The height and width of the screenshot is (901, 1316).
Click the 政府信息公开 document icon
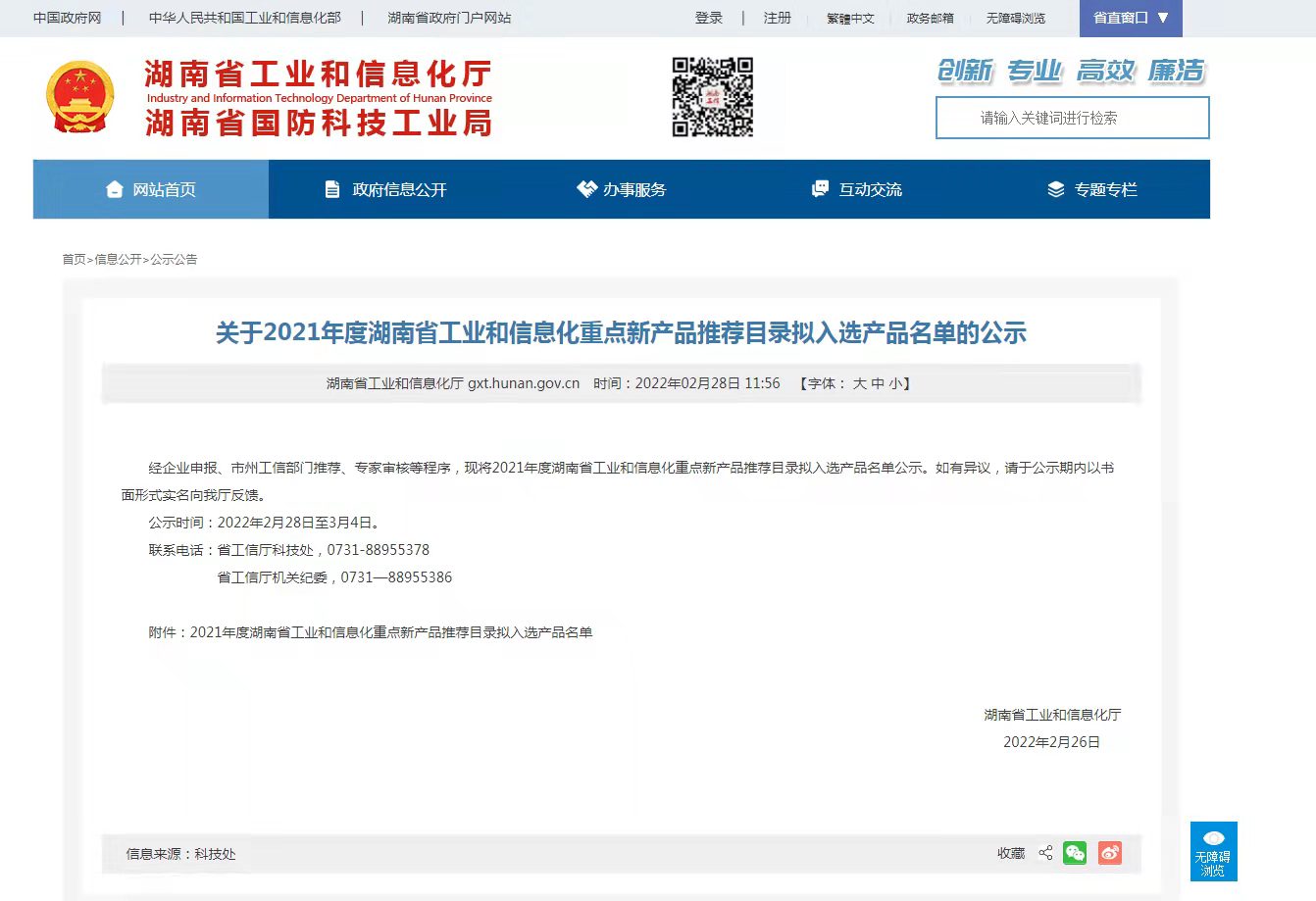tap(330, 188)
